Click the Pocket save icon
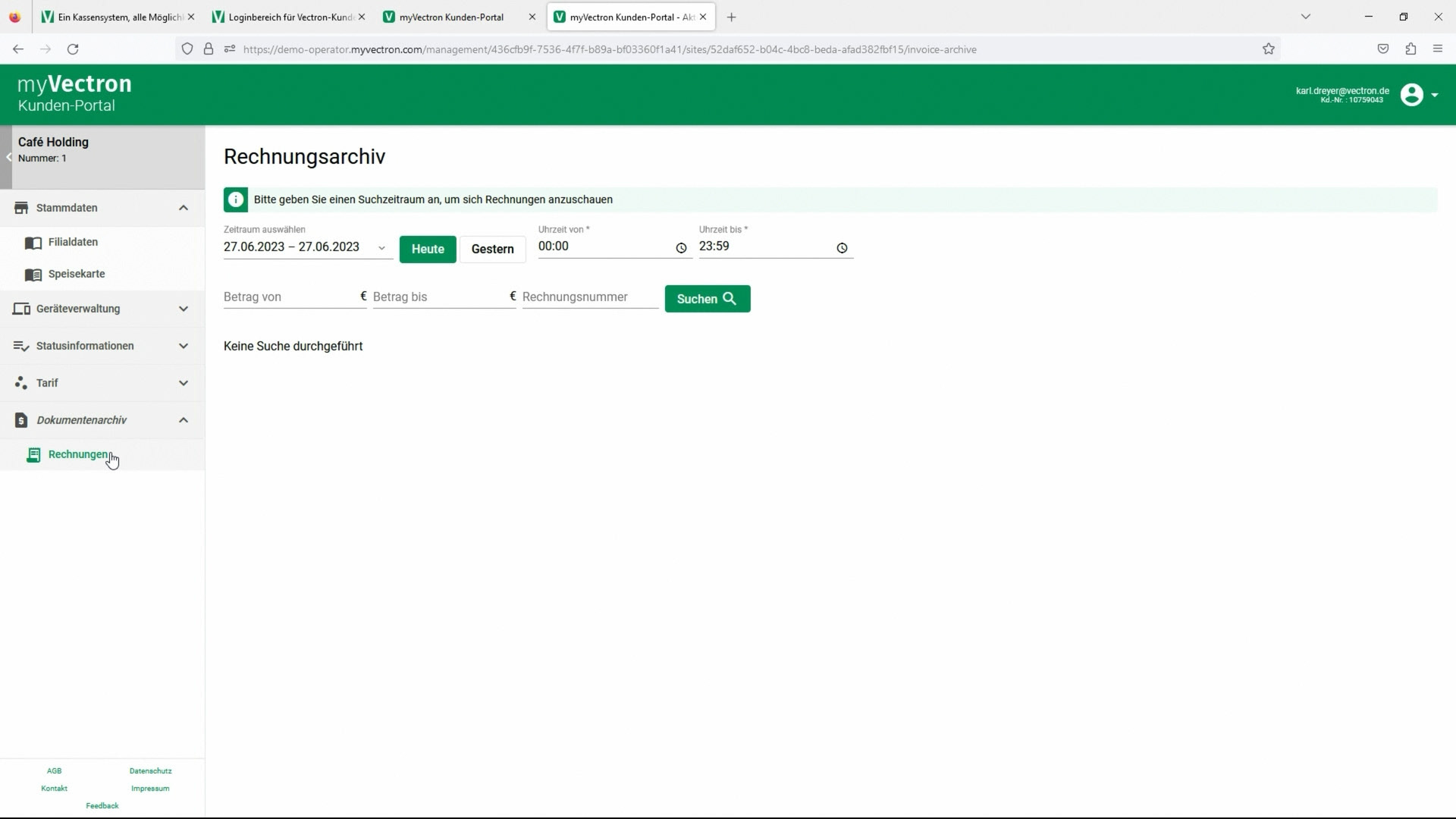1456x819 pixels. point(1383,49)
